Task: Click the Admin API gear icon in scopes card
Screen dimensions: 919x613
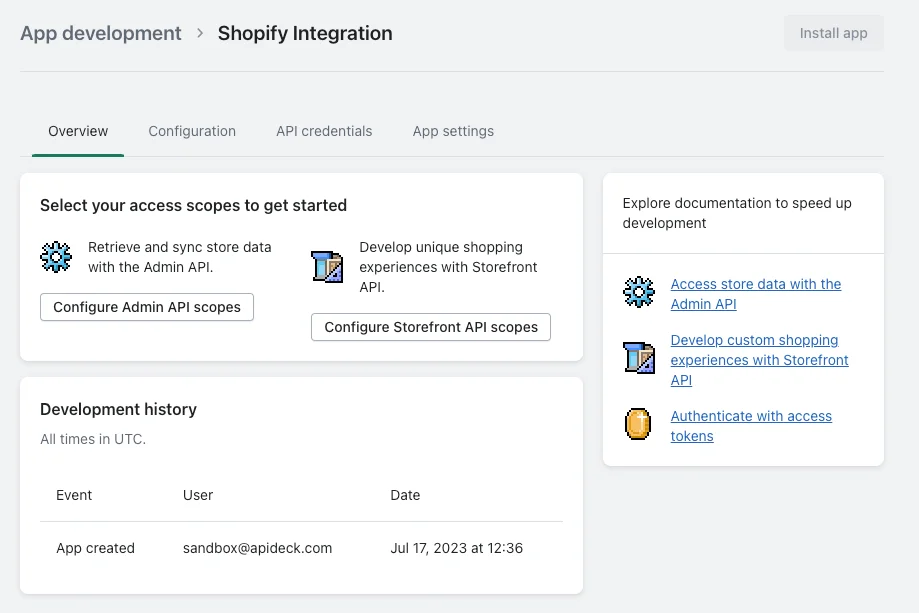Action: [x=56, y=257]
